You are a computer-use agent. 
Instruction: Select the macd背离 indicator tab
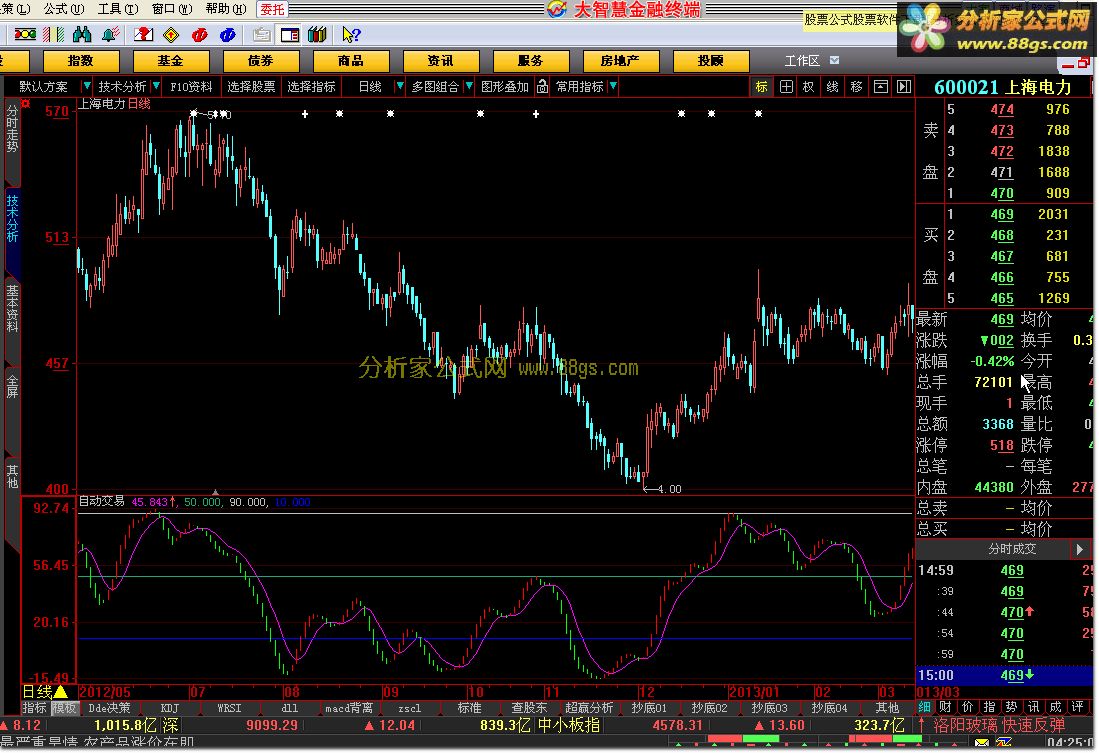[x=349, y=708]
